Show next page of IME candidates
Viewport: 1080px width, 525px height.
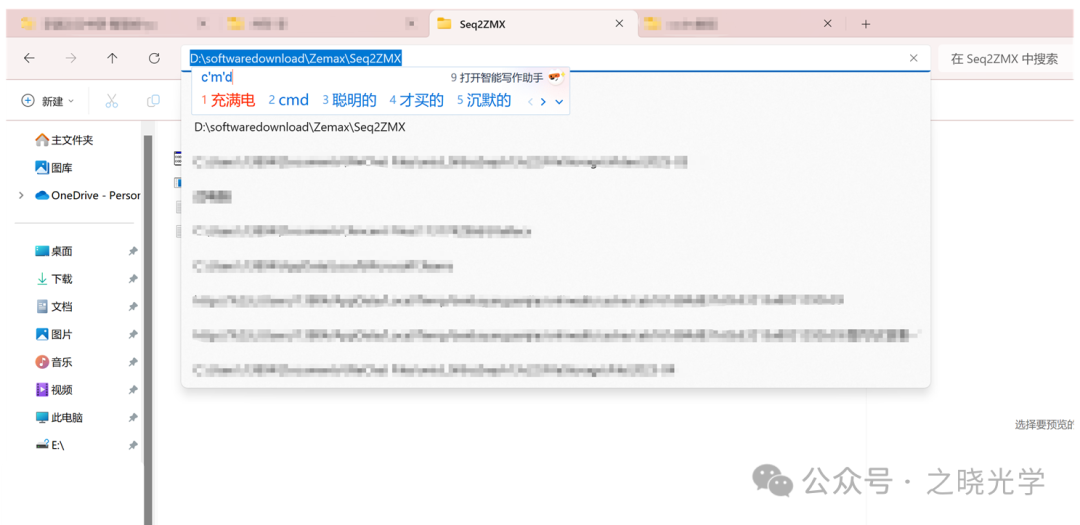click(543, 101)
